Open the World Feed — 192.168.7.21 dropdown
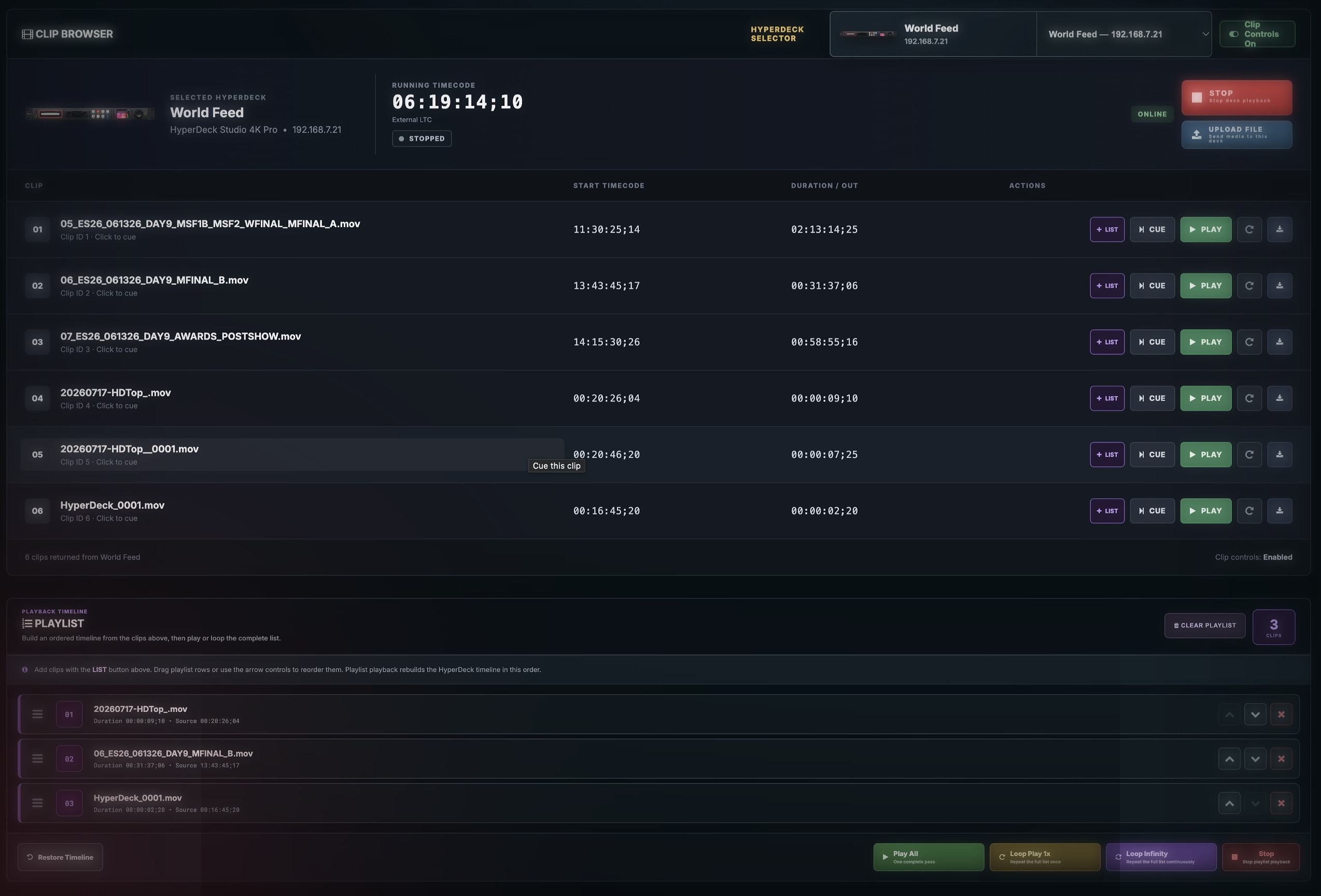Image resolution: width=1321 pixels, height=896 pixels. pos(1124,34)
